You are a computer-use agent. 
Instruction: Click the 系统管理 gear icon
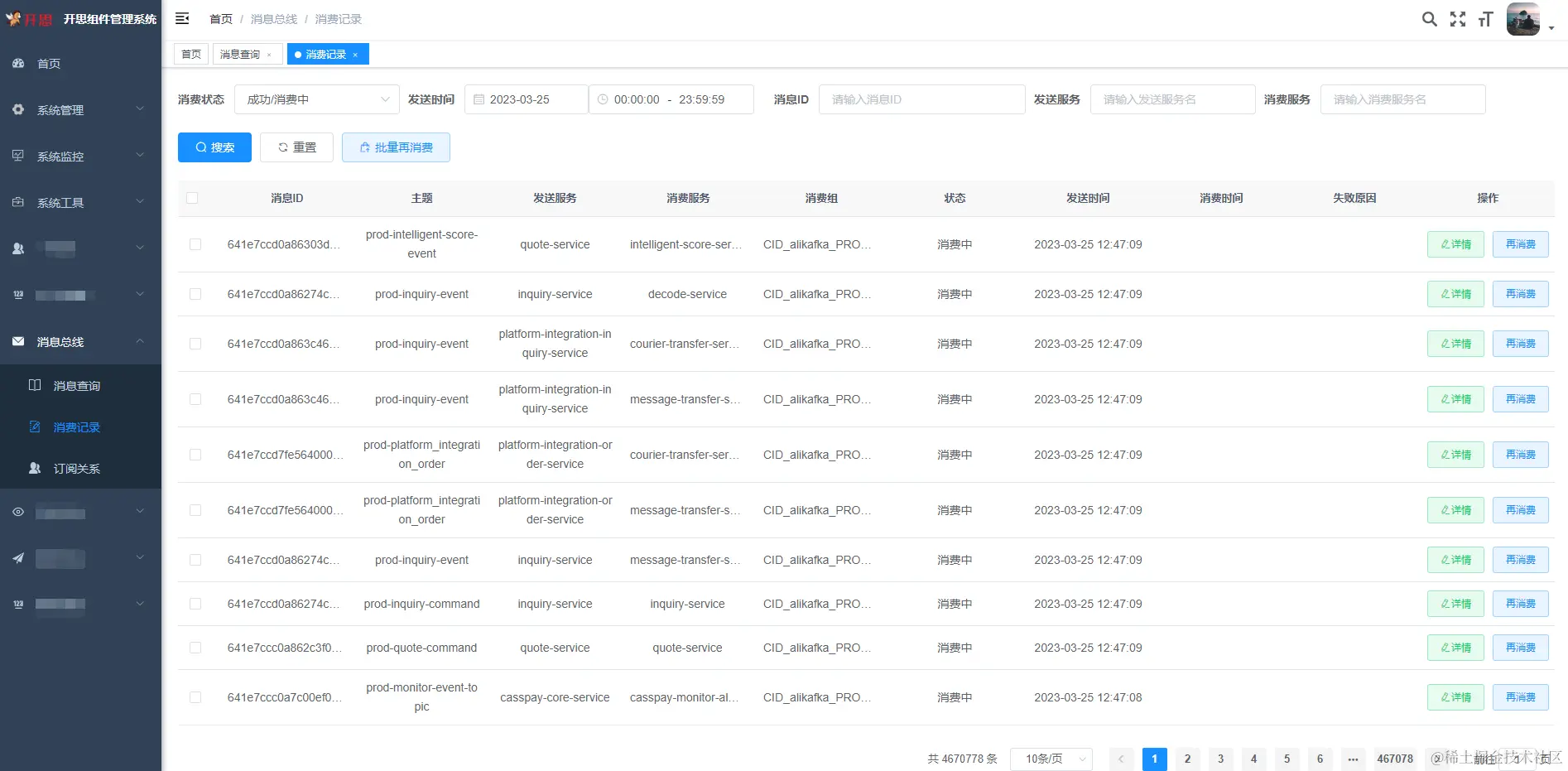[x=18, y=109]
